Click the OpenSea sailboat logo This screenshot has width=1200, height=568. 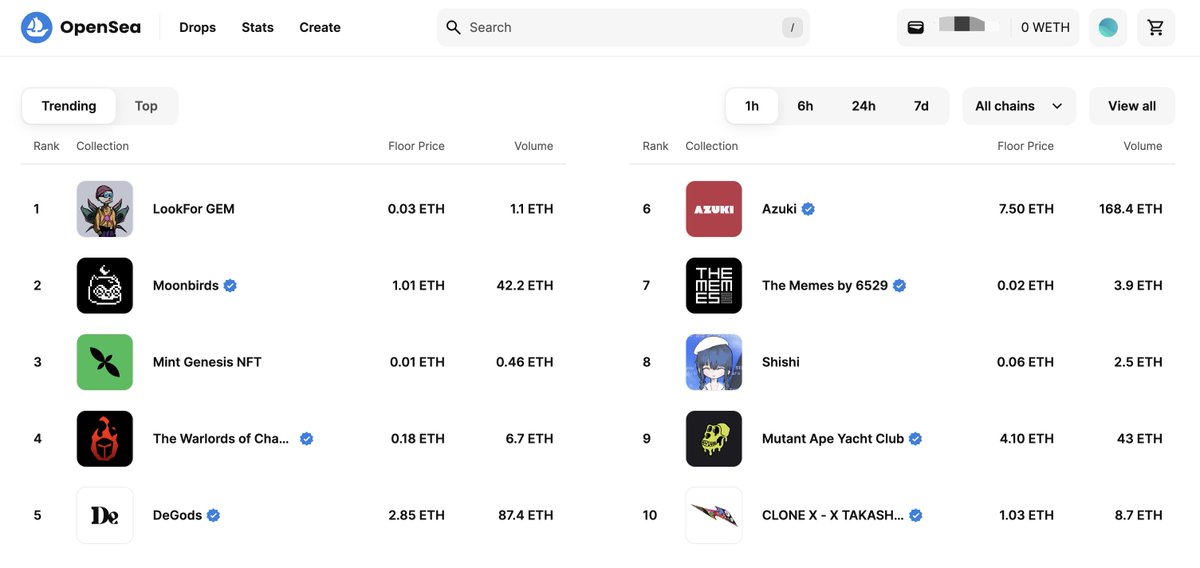pos(37,28)
